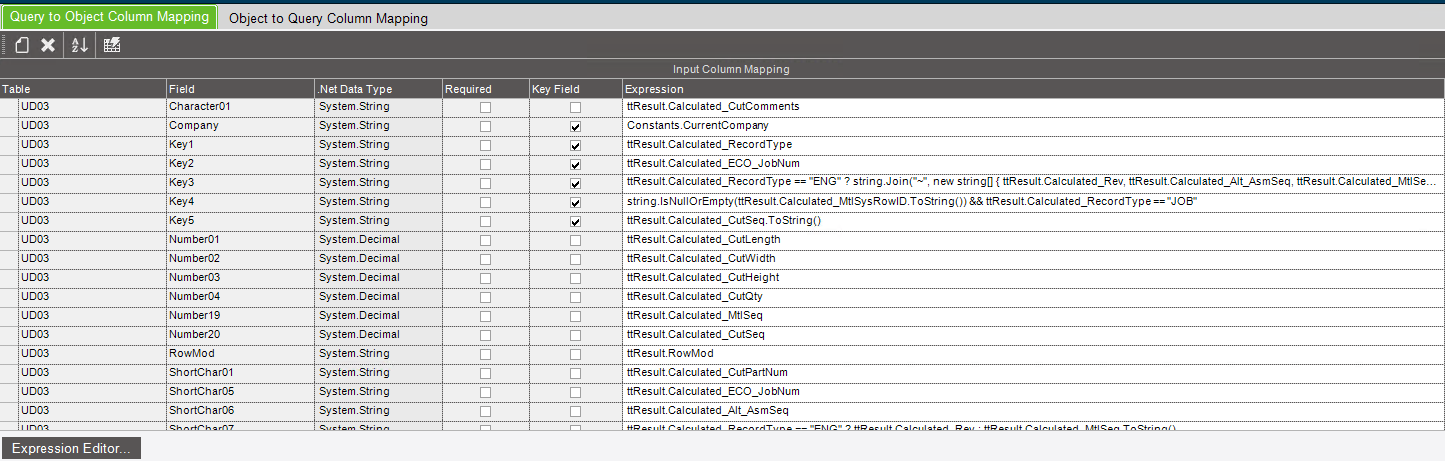
Task: Check Required for RowMod row
Action: click(485, 354)
